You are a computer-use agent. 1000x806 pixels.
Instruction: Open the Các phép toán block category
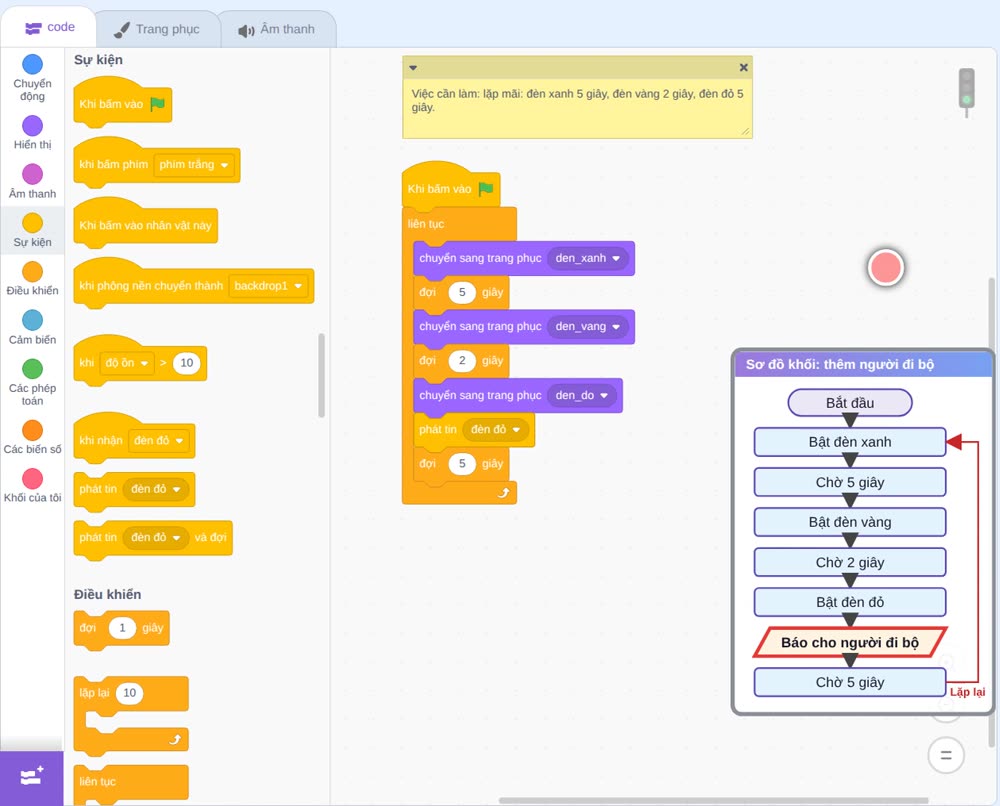[33, 382]
